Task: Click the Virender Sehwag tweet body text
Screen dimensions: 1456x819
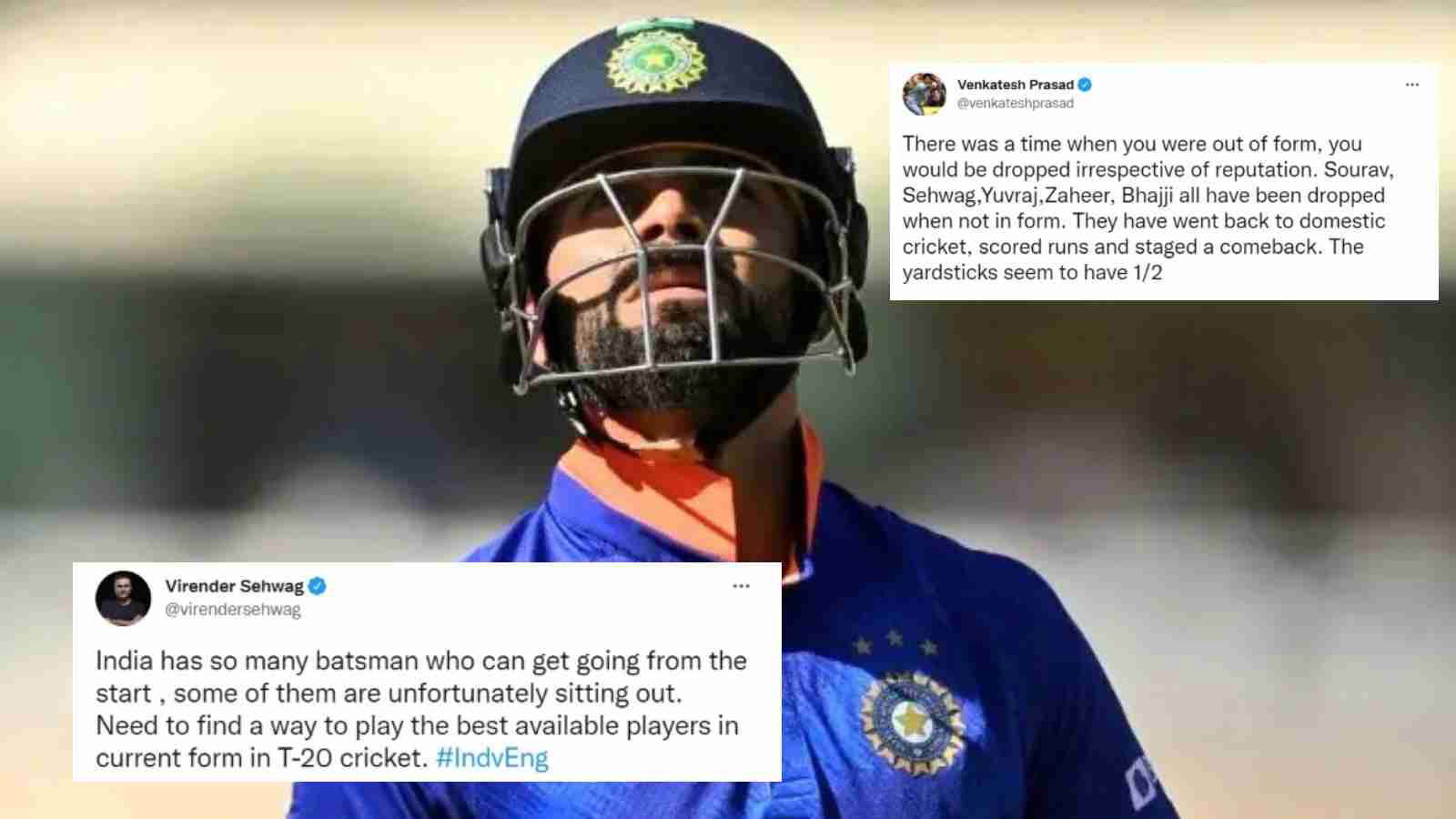Action: click(421, 709)
